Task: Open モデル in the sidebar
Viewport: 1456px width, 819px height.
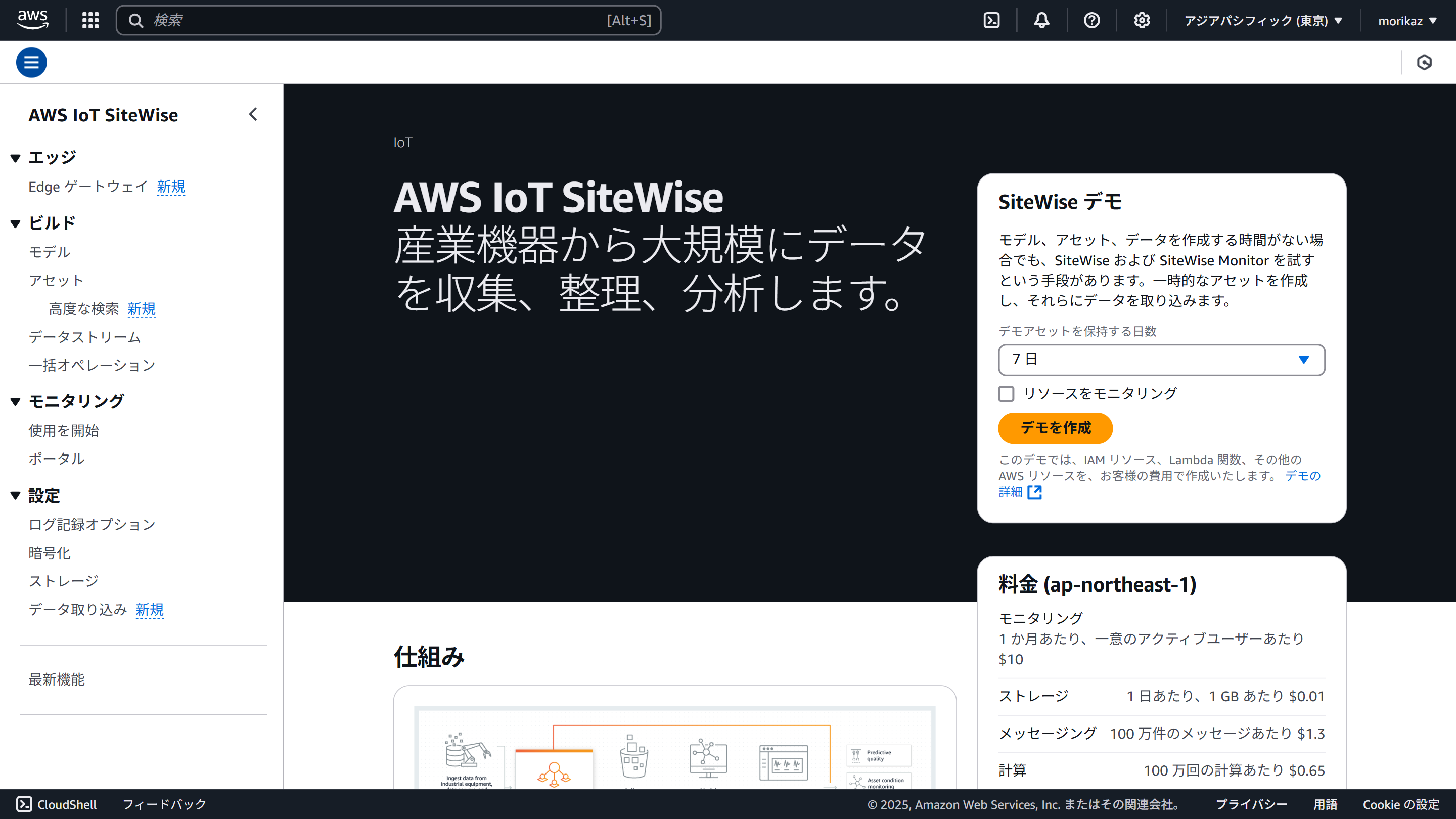Action: pos(50,252)
